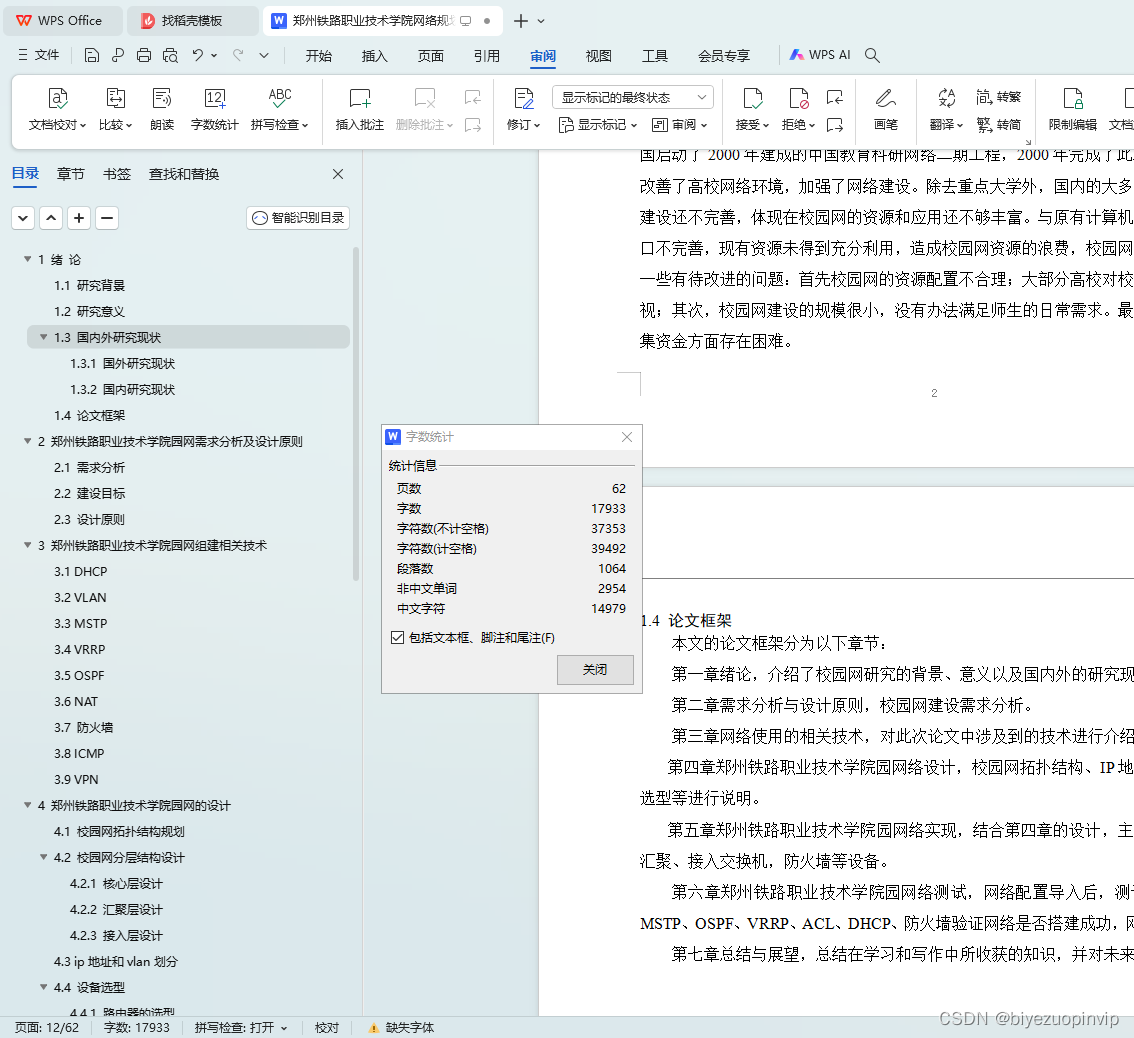Run the 拼写检查 spell check
Image resolution: width=1134 pixels, height=1038 pixels.
point(279,109)
